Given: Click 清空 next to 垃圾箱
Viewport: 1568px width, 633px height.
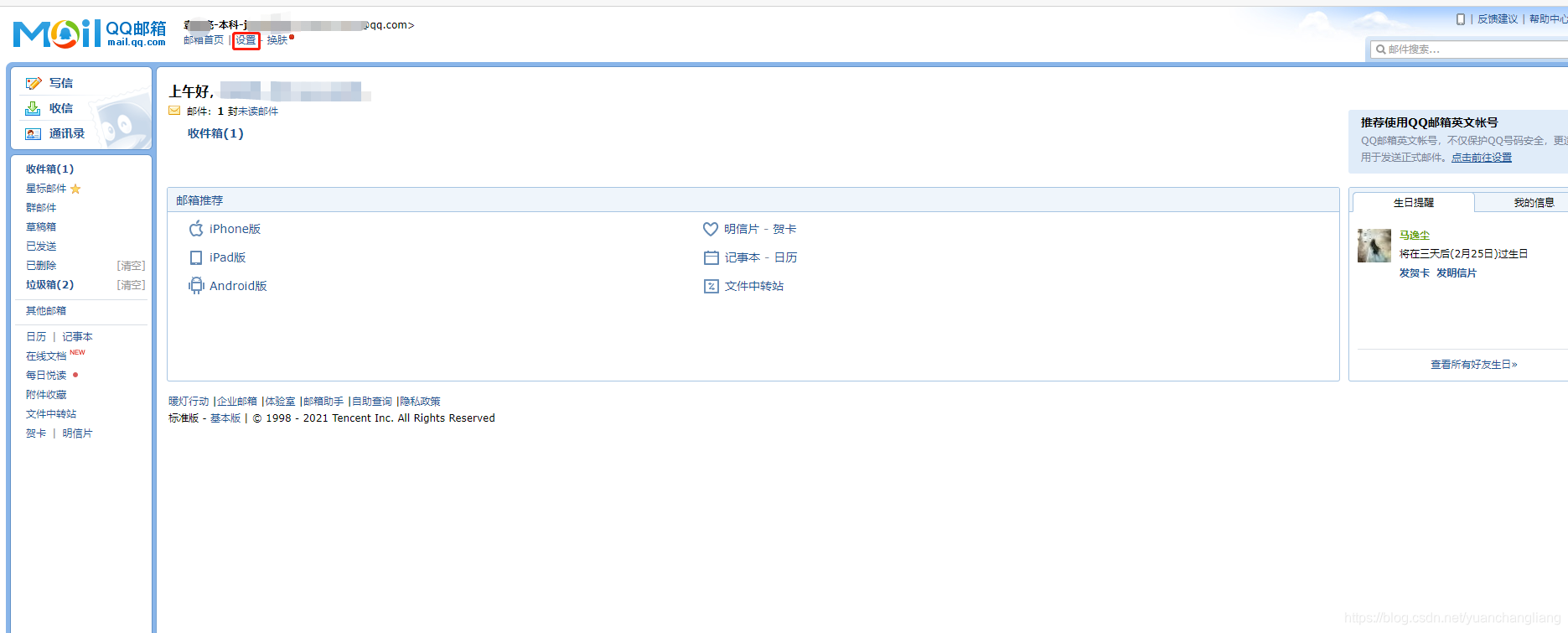Looking at the screenshot, I should [131, 285].
